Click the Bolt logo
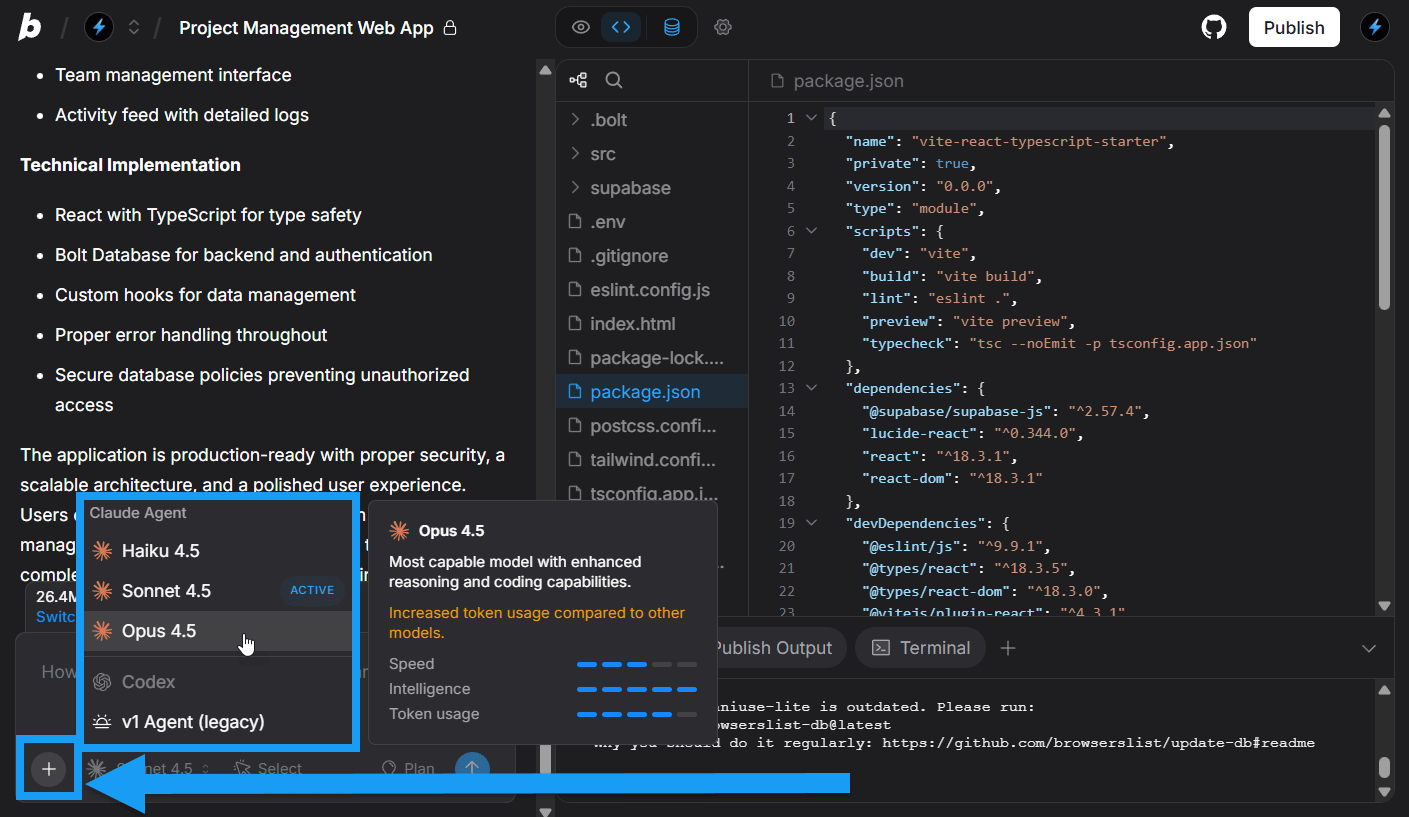1409x817 pixels. 29,27
